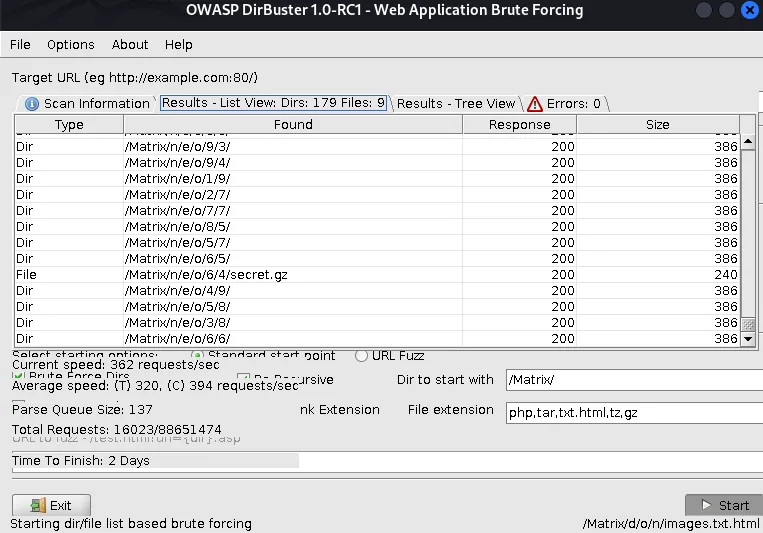Open the About menu
Viewport: 763px width, 533px height.
129,45
